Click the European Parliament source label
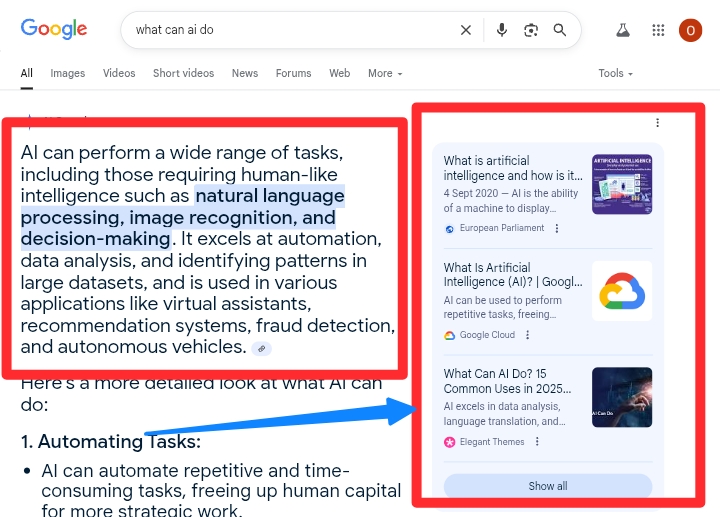 tap(501, 228)
